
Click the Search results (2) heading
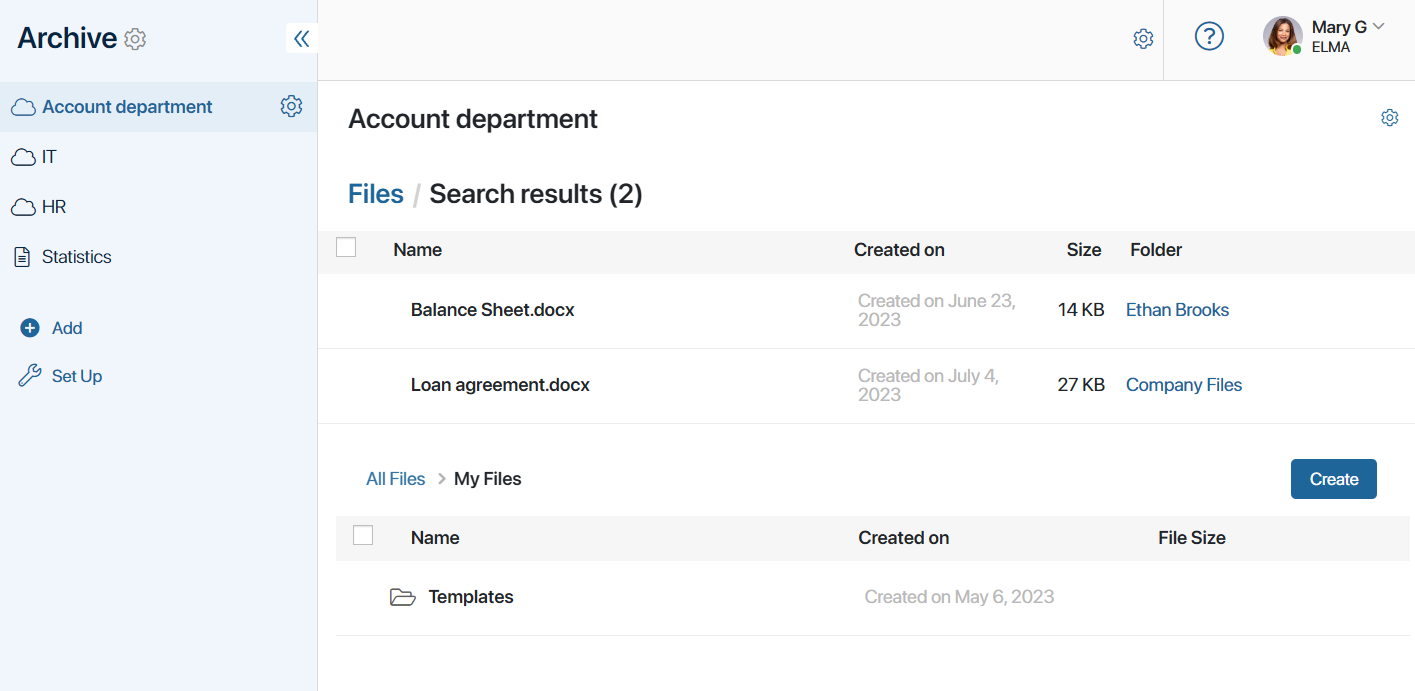coord(536,194)
